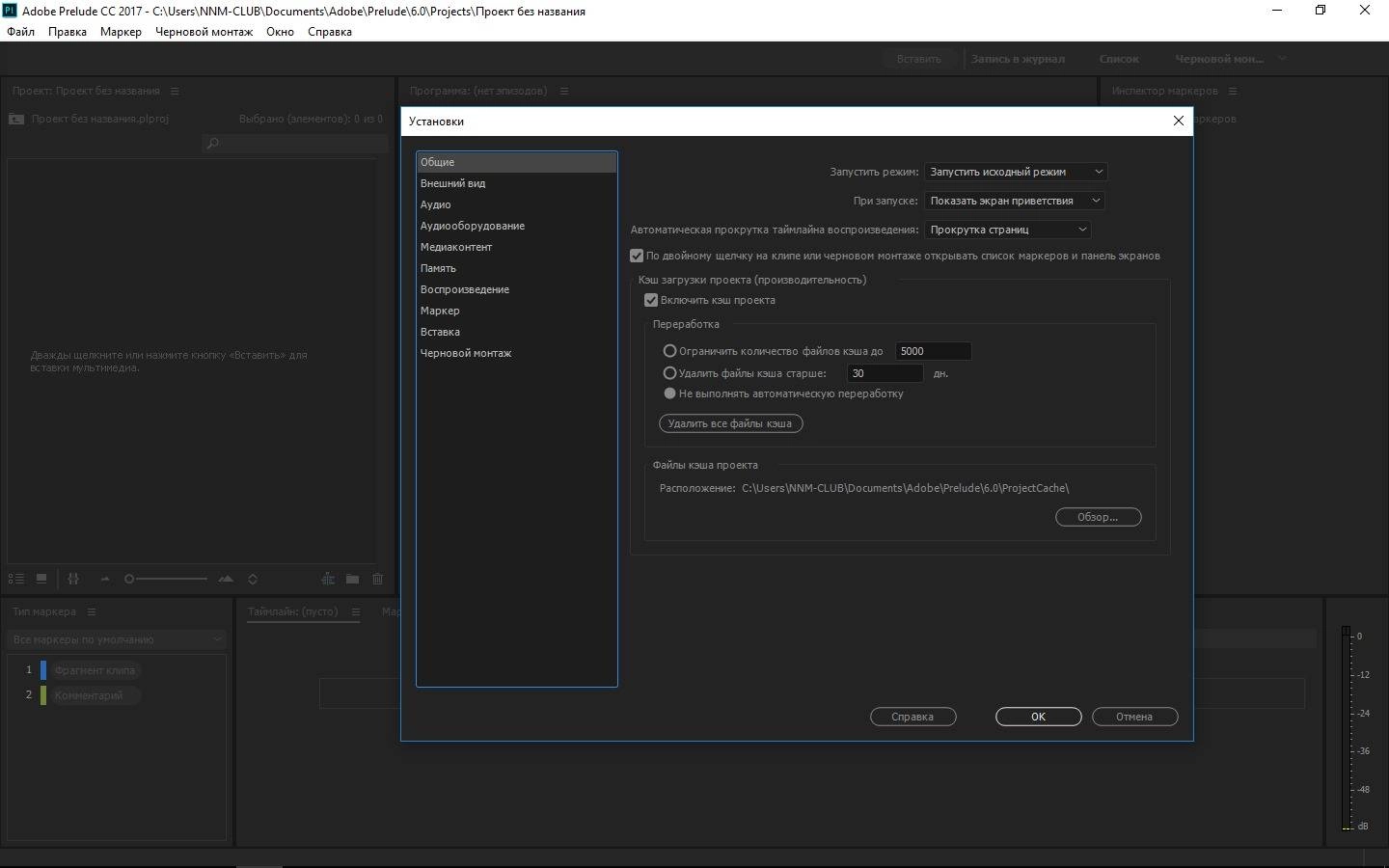
Task: Click the zoom-out small mountain icon in project panel
Action: pyautogui.click(x=105, y=579)
